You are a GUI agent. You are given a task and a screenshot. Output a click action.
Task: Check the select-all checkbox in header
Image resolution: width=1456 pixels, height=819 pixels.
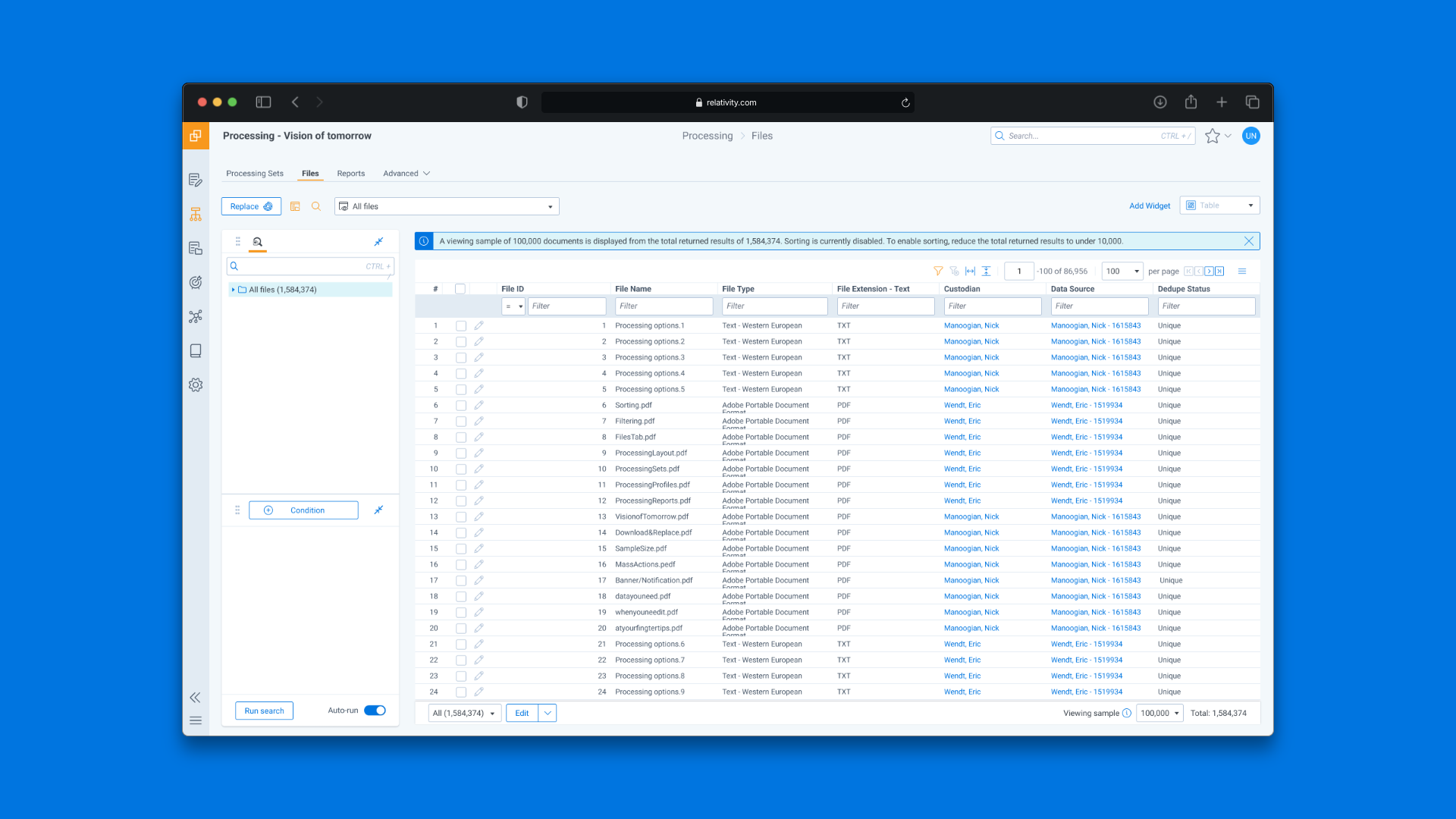460,289
